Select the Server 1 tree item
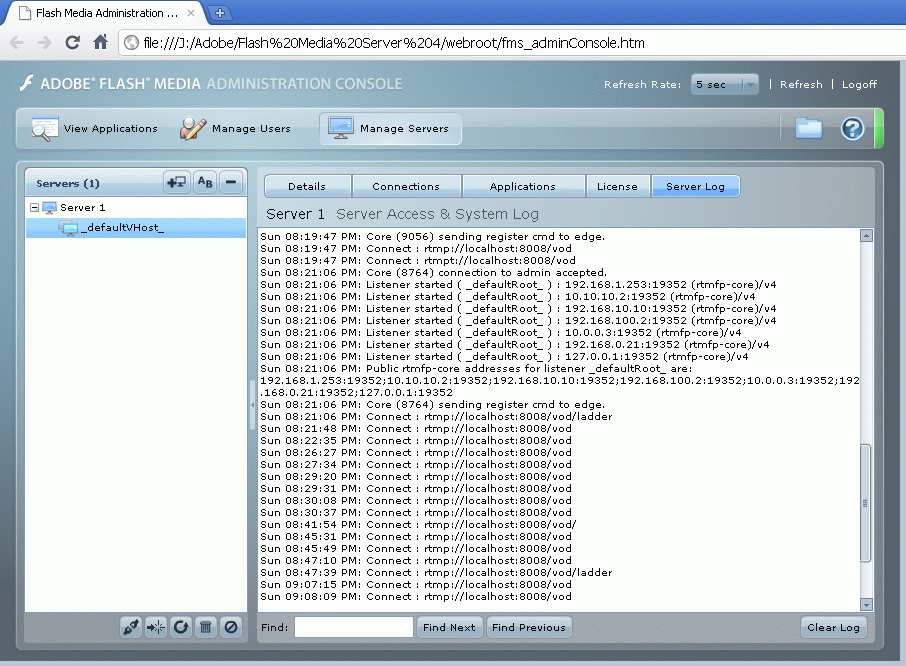 point(136,207)
